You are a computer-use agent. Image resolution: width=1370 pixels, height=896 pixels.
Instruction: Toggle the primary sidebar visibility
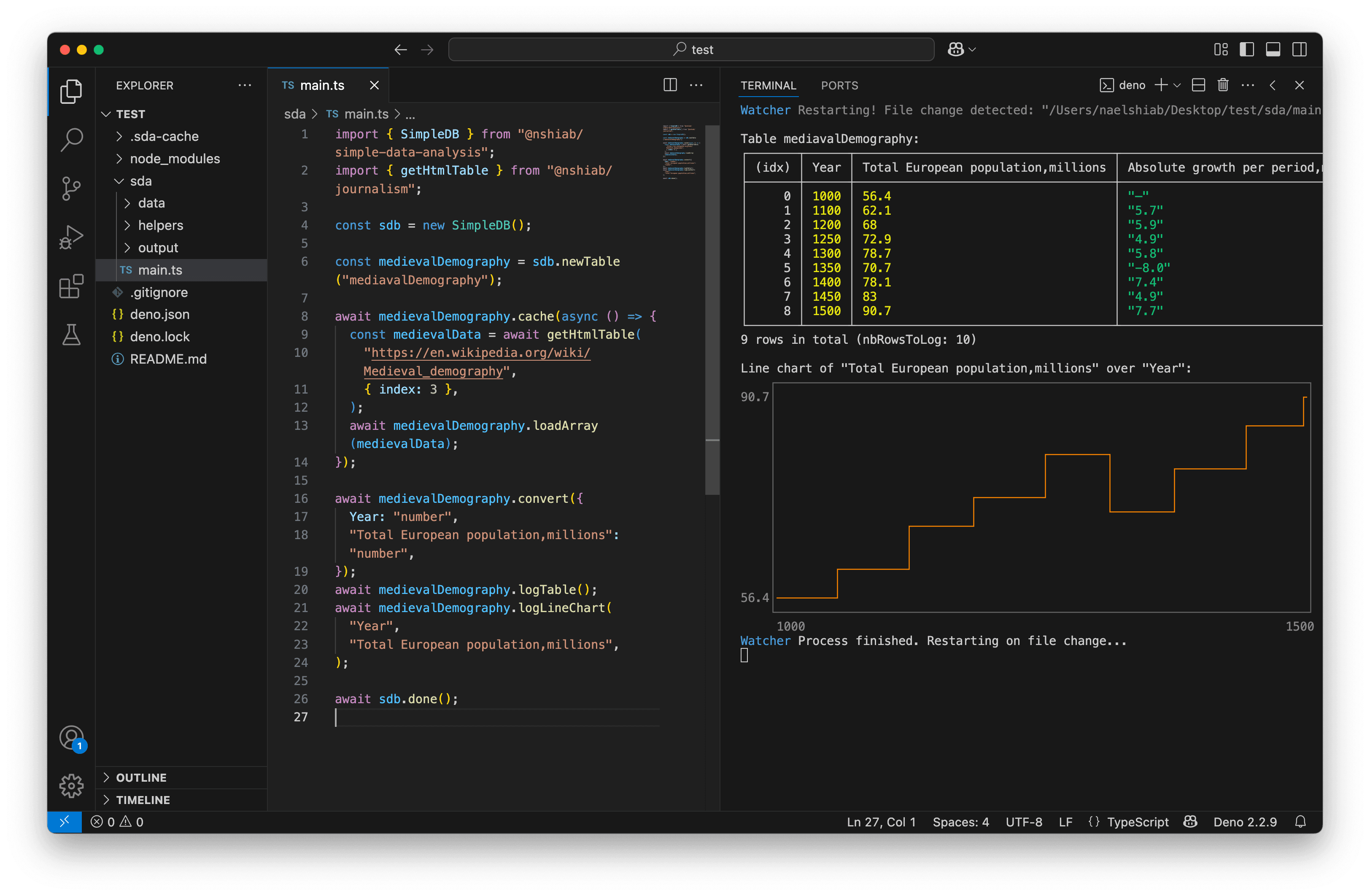pyautogui.click(x=1247, y=49)
